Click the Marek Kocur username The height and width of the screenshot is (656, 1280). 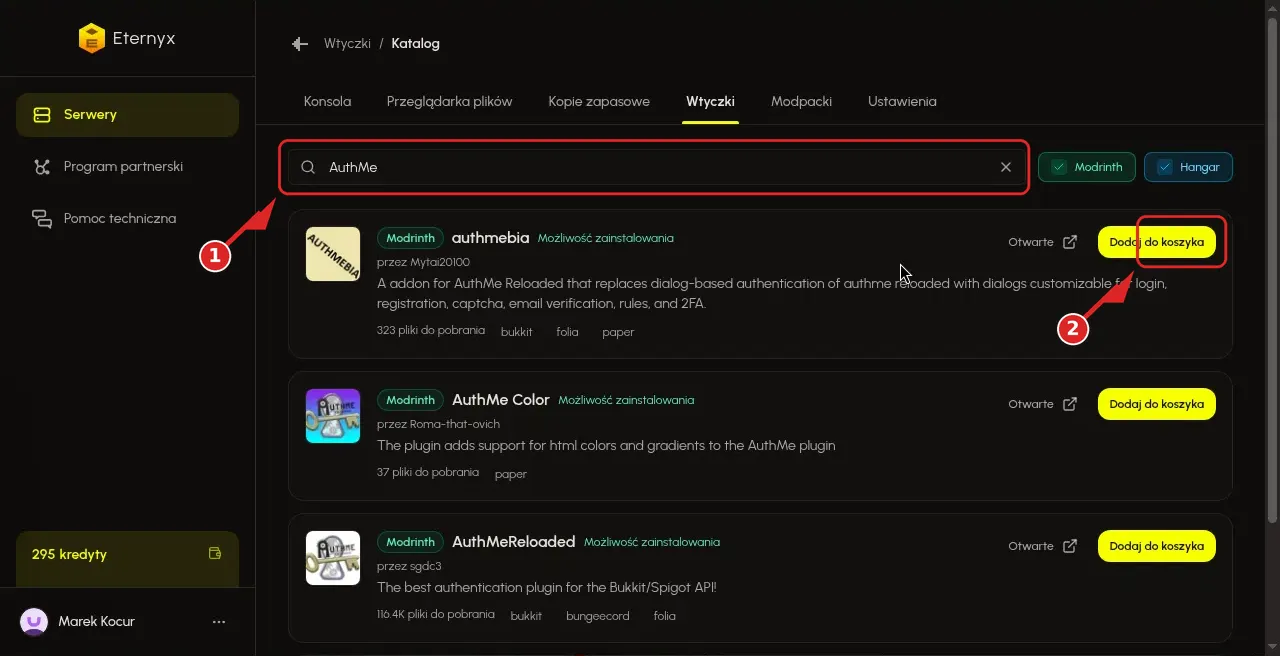click(97, 622)
